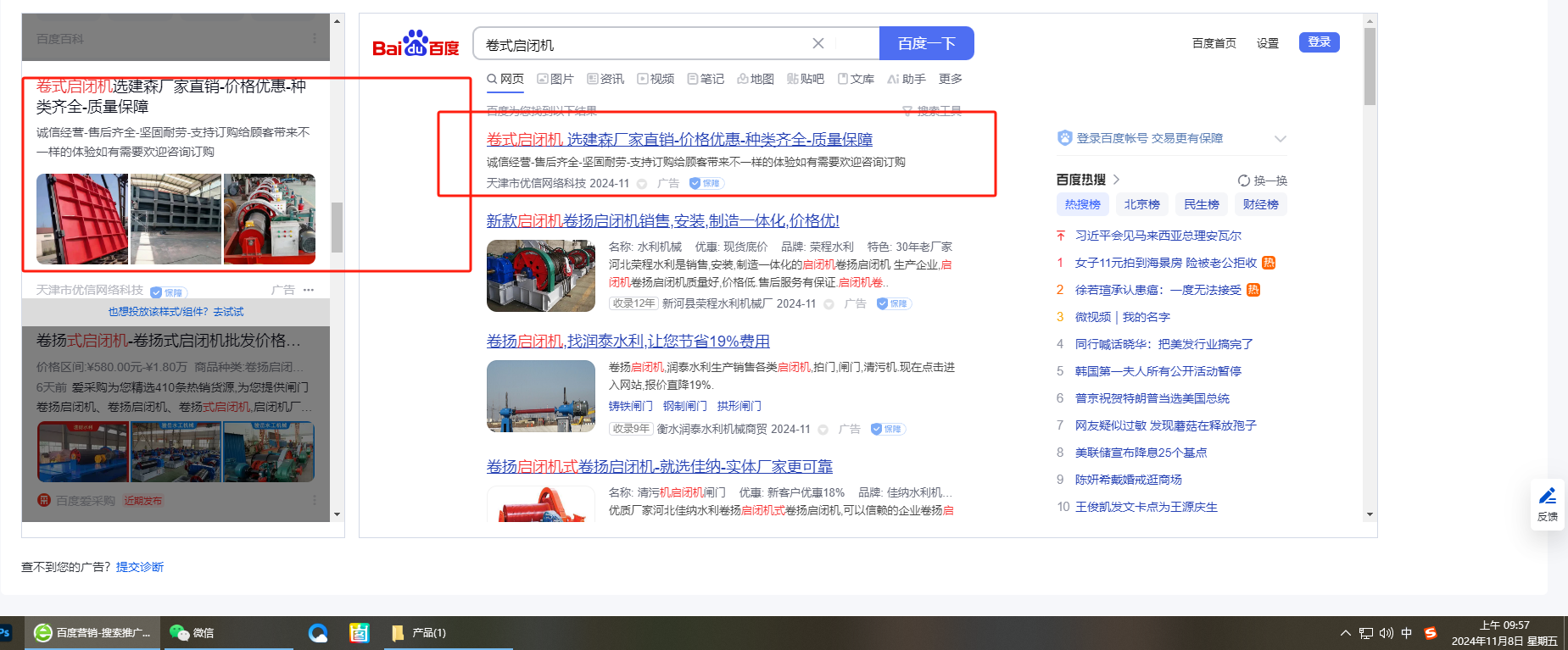This screenshot has height=650, width=1568.
Task: Open hot search 美联储宣布降息25个基点
Action: [x=1141, y=453]
